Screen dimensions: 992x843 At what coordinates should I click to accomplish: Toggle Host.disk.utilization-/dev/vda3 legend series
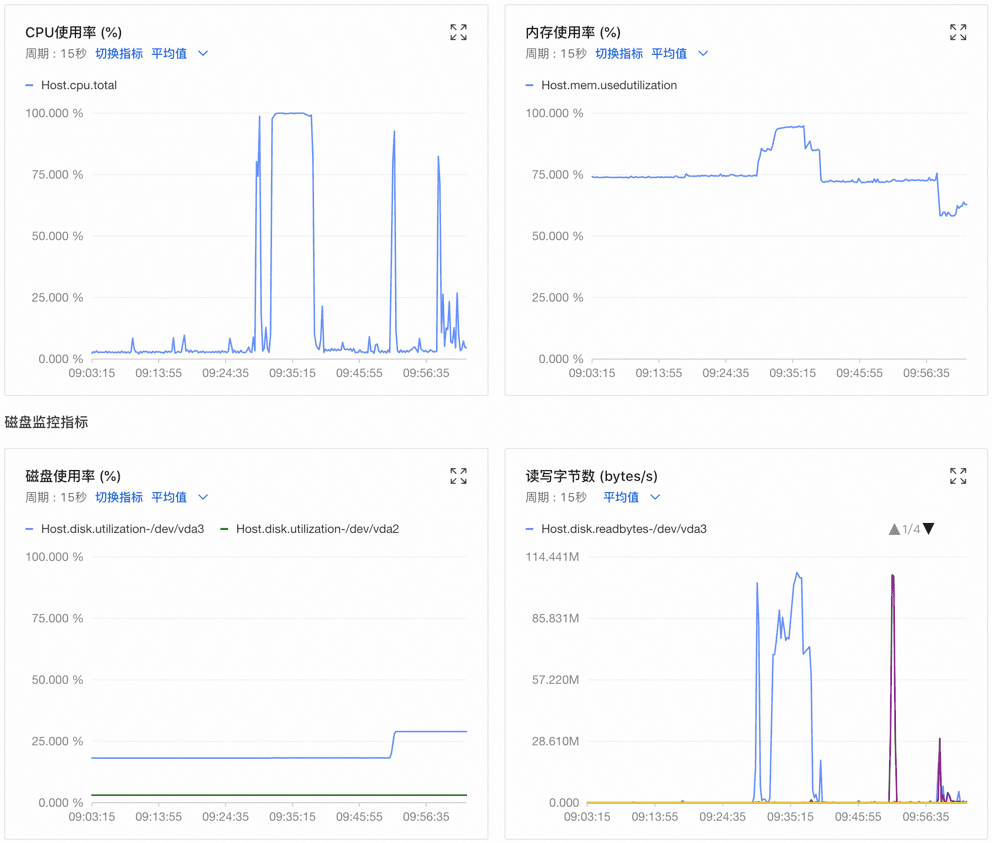pyautogui.click(x=115, y=529)
